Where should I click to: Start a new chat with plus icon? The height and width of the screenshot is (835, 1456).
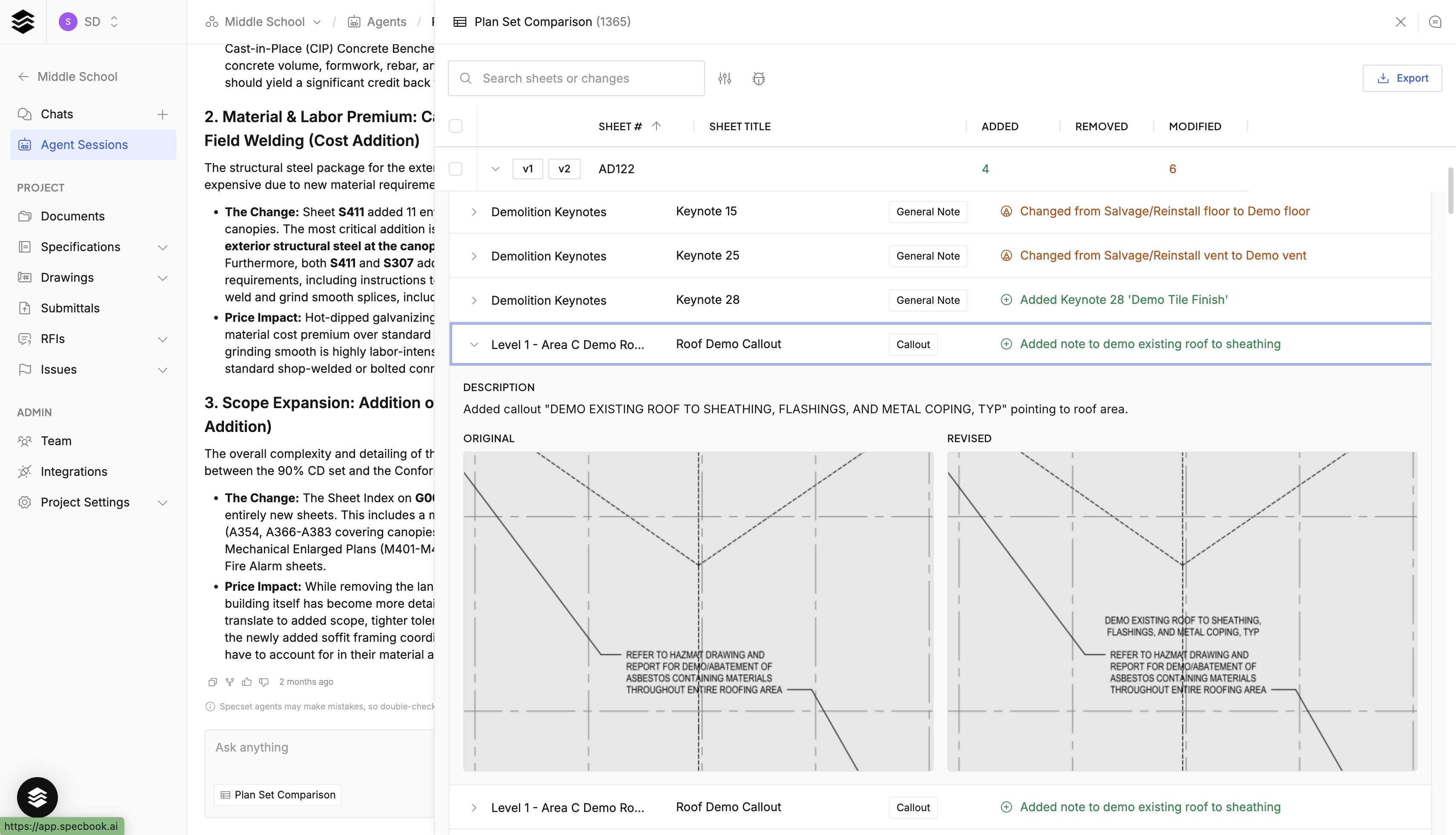pyautogui.click(x=162, y=114)
